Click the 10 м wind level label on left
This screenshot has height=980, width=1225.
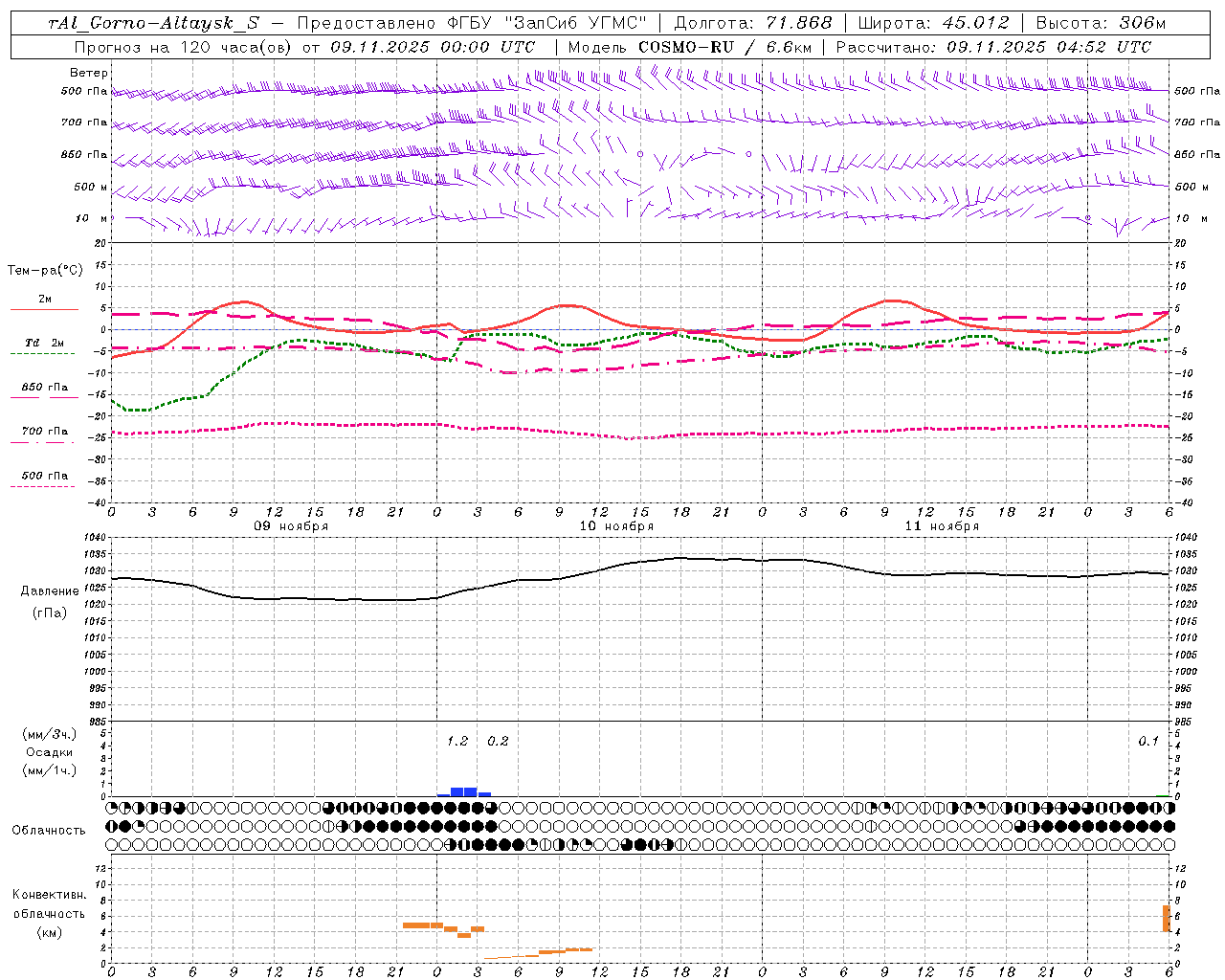(x=91, y=219)
